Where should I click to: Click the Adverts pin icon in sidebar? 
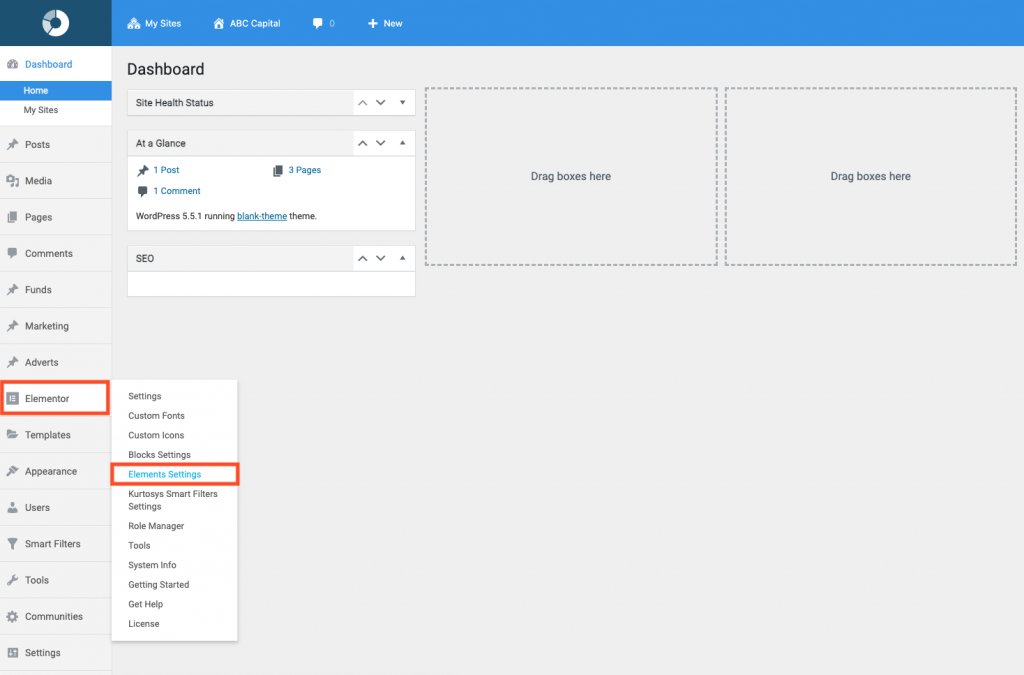pos(12,362)
